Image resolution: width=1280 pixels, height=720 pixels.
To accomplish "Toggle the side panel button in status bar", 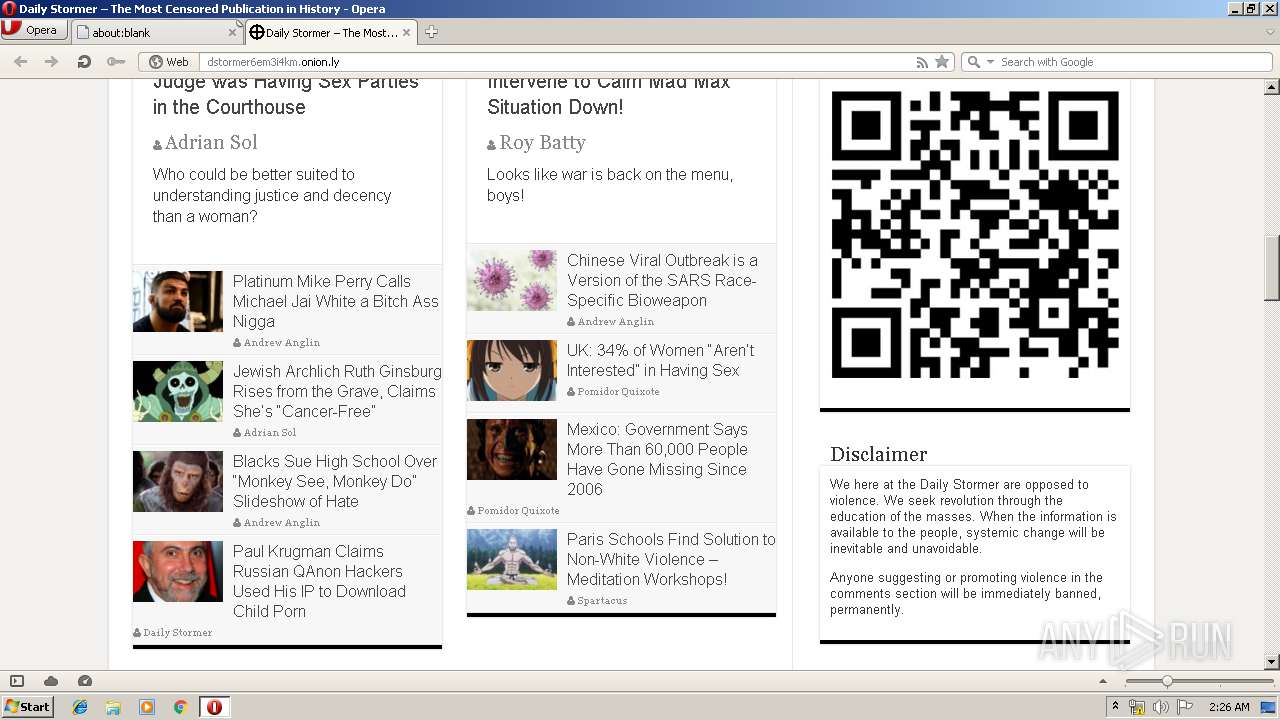I will pyautogui.click(x=17, y=681).
